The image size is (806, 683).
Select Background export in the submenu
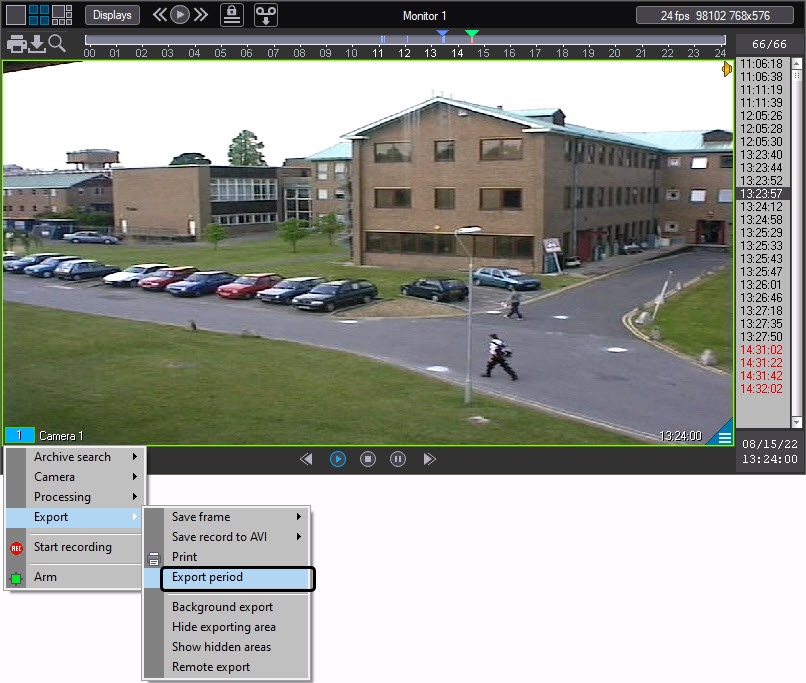click(222, 607)
